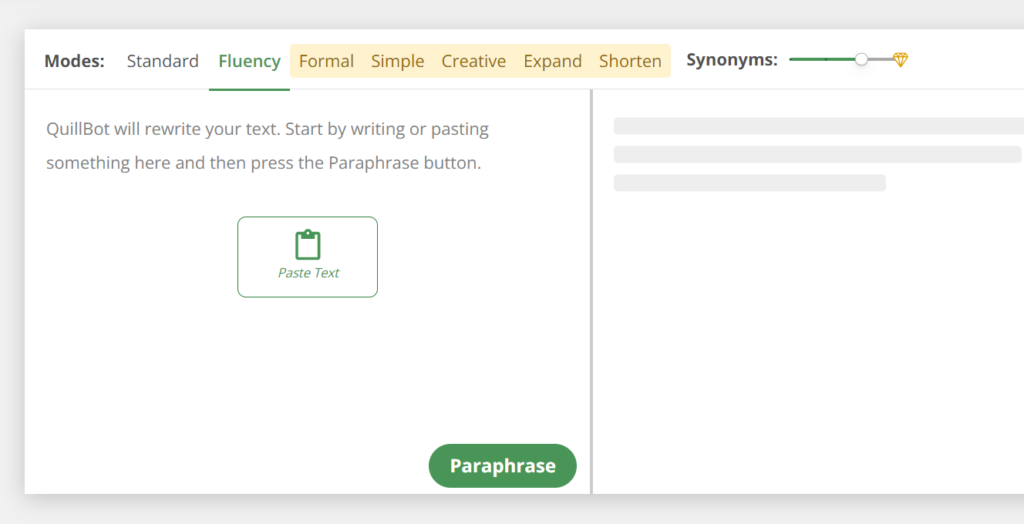Select the Standard mode tab
1024x524 pixels.
[x=163, y=61]
